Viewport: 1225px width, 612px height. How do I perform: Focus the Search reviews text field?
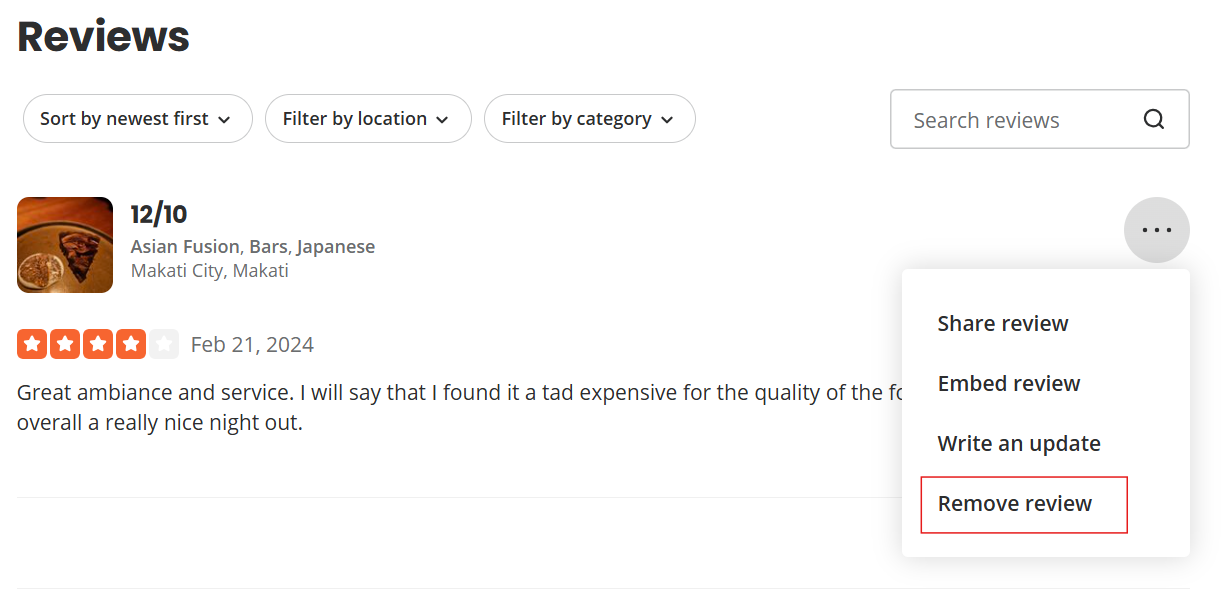(1010, 120)
